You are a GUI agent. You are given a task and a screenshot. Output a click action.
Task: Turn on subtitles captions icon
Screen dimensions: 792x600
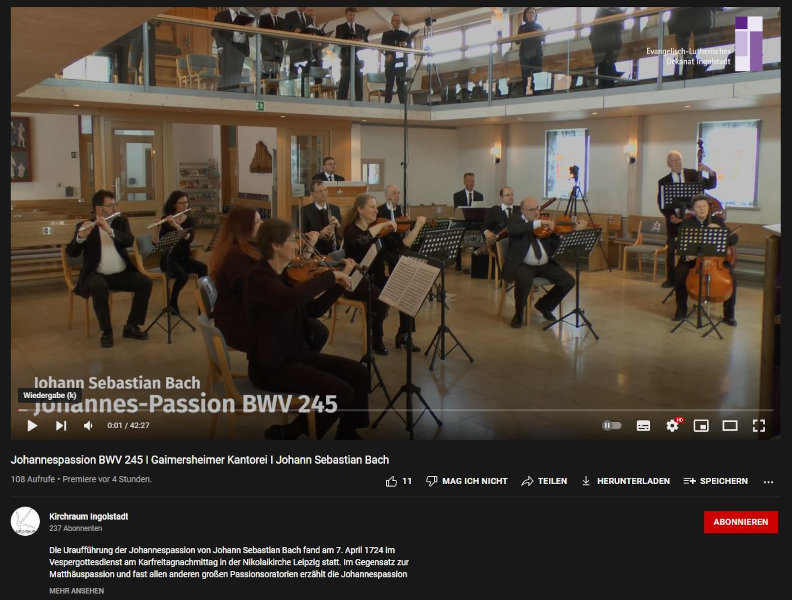pos(643,426)
